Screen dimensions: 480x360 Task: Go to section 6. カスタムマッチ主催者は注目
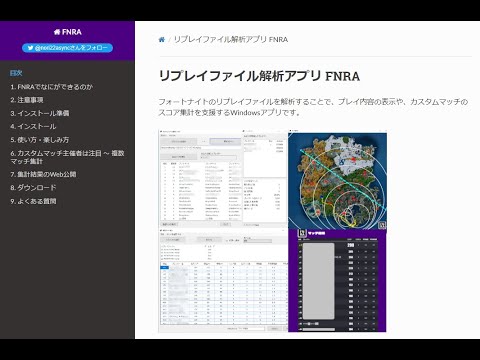[67, 157]
